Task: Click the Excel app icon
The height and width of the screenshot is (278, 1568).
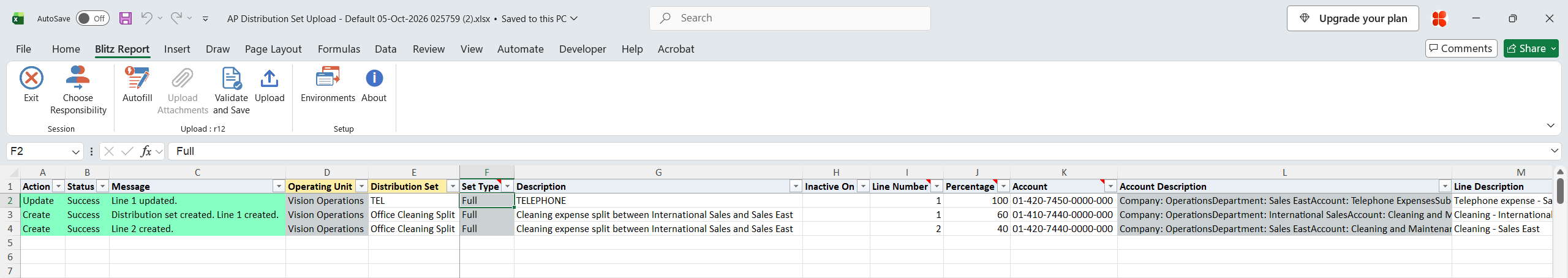Action: pyautogui.click(x=18, y=18)
